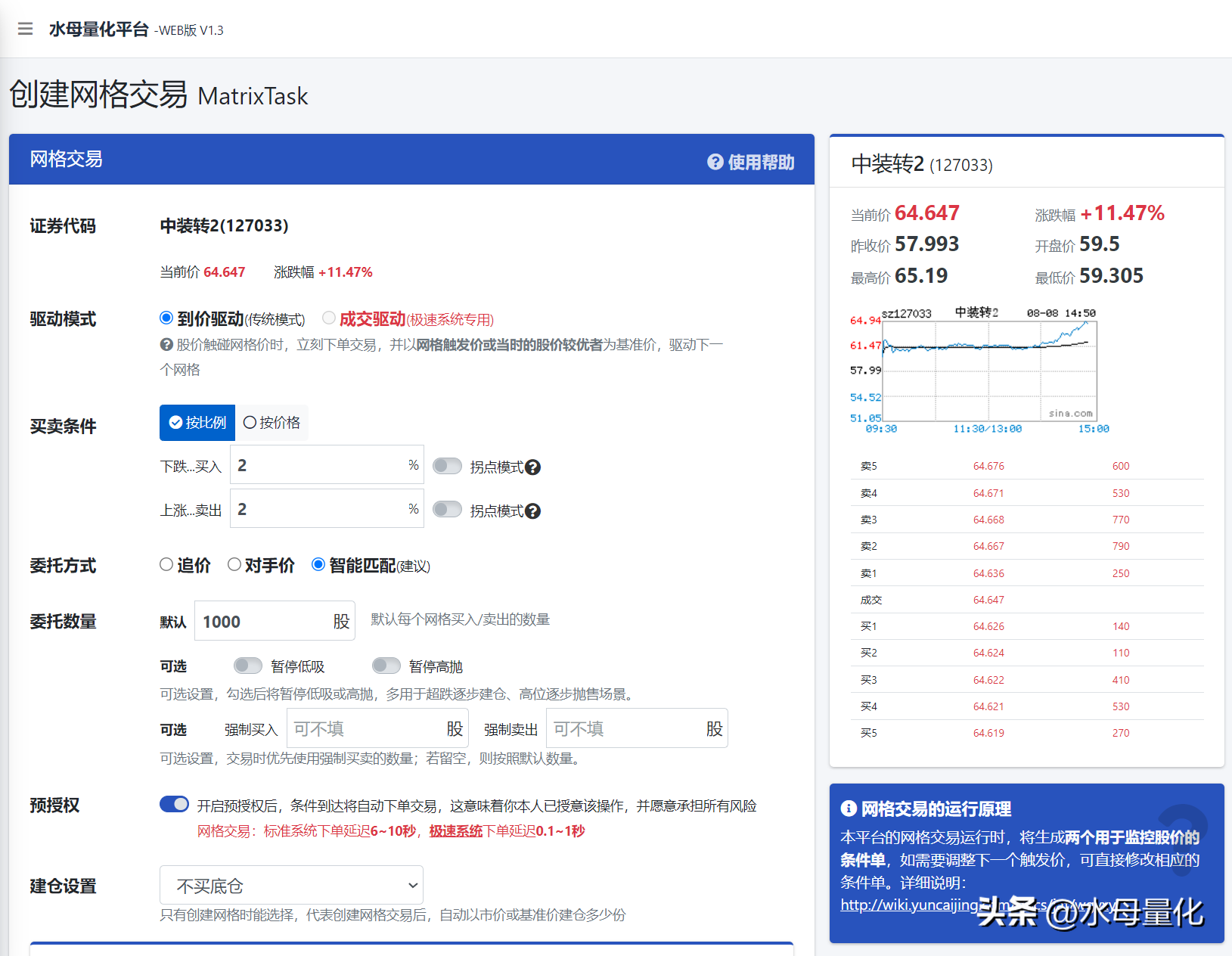The height and width of the screenshot is (956, 1232).
Task: Toggle 拐点模式 switch for 上涨卖出
Action: pyautogui.click(x=448, y=510)
